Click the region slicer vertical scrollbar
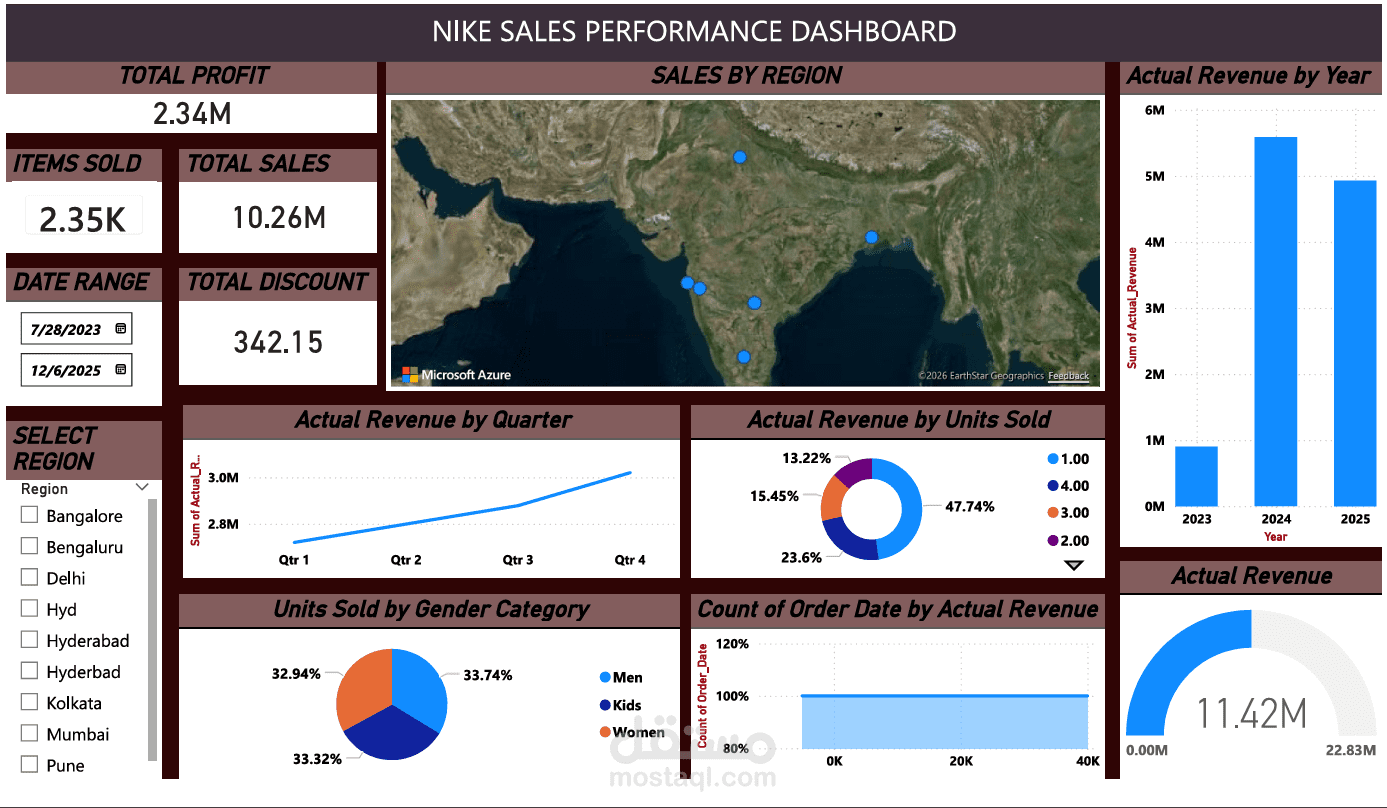 153,629
